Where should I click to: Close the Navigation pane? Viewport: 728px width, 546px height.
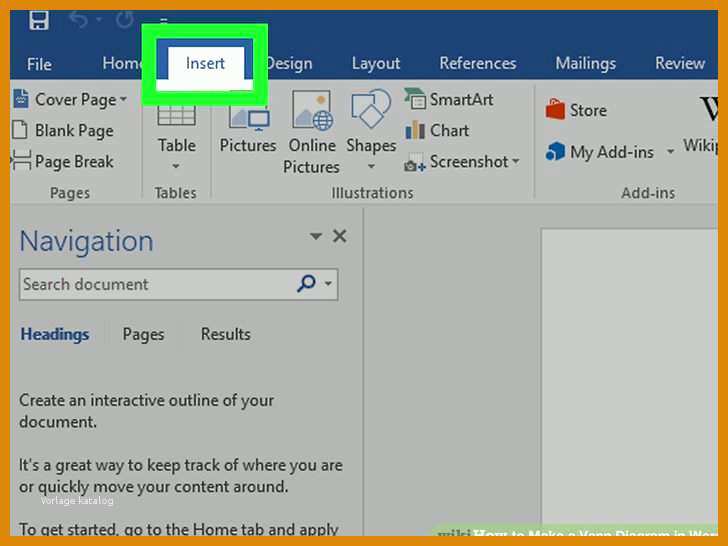point(340,236)
